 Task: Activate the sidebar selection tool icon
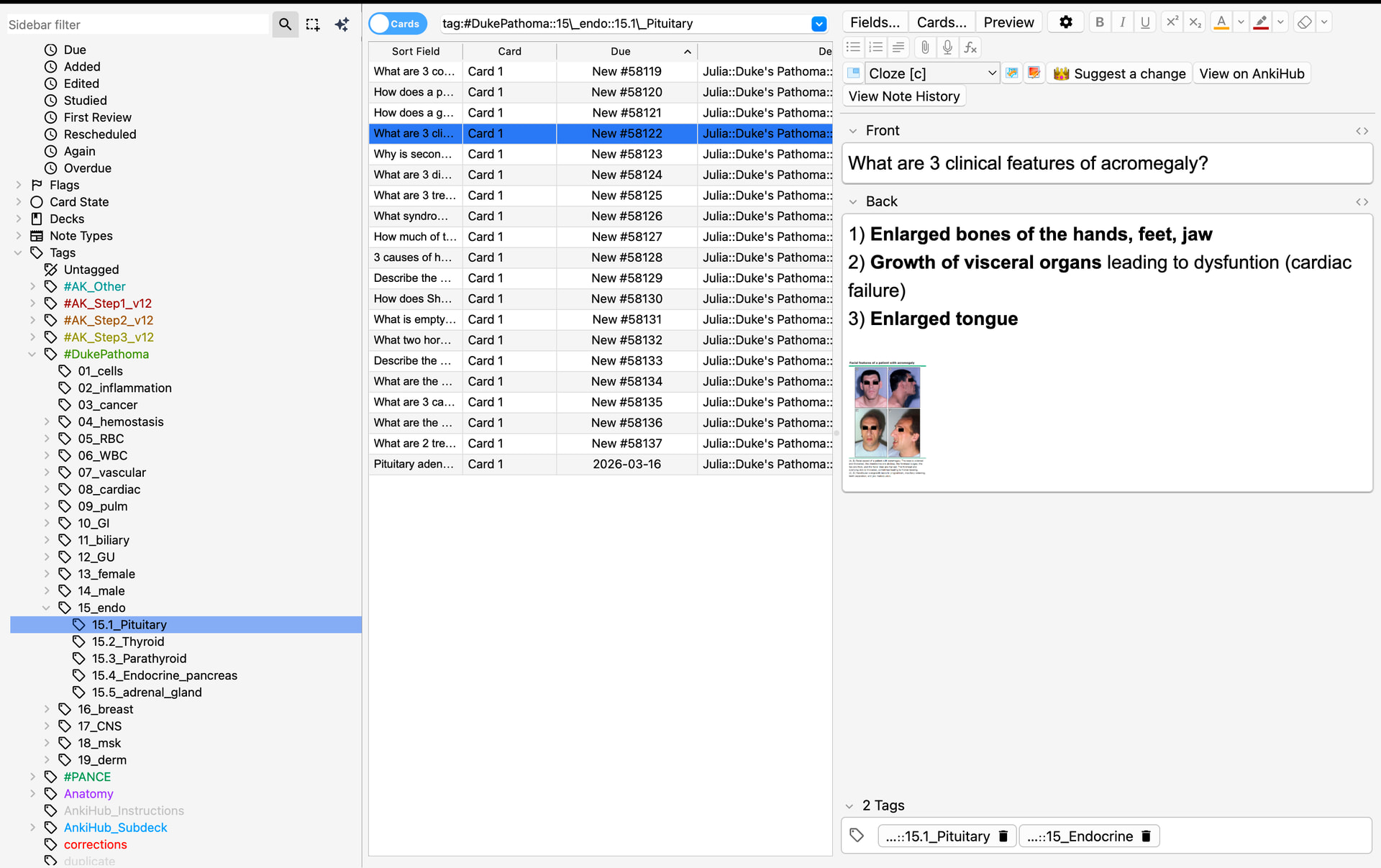pos(312,24)
